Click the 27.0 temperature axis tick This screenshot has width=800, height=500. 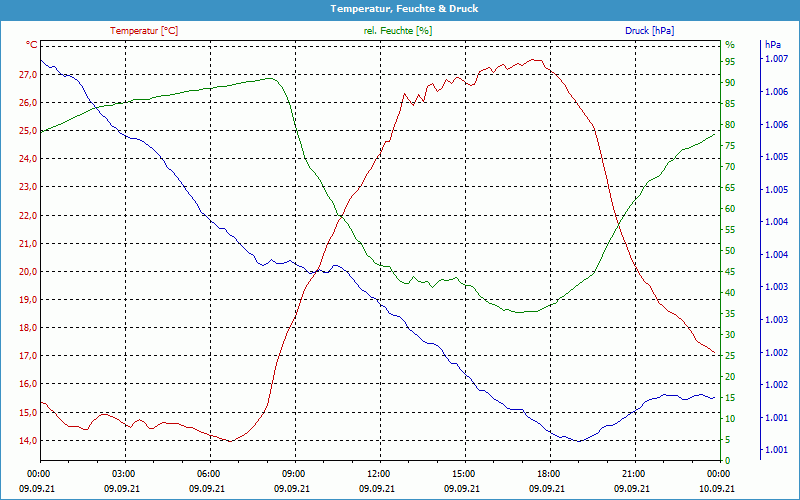coord(25,75)
